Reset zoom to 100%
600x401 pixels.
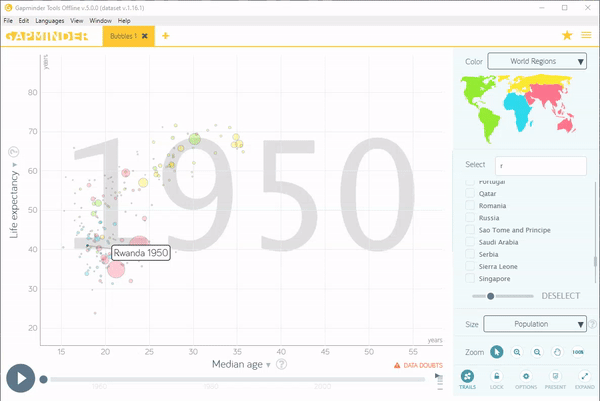tap(578, 352)
